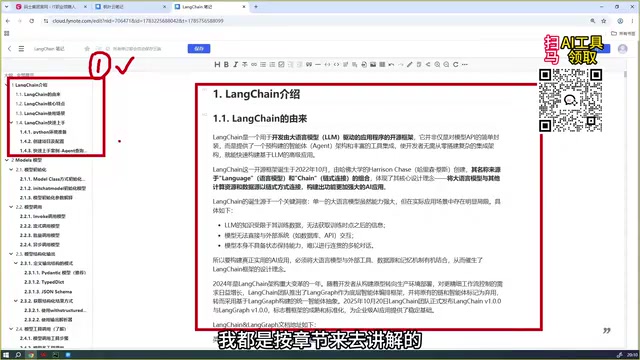
Task: Go back with the left chevron beside note title
Action: [9, 49]
